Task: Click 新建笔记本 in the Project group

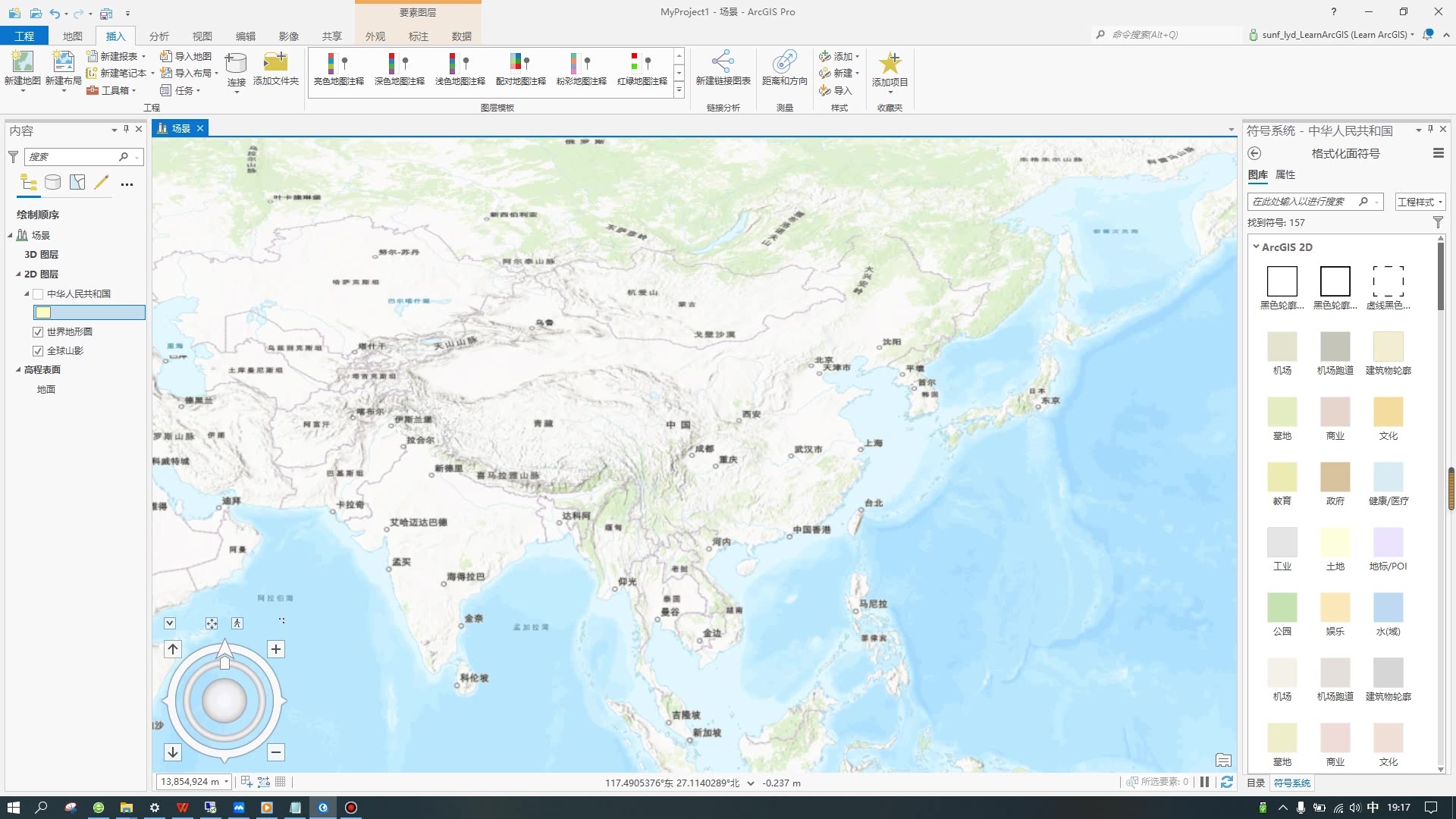Action: click(121, 73)
